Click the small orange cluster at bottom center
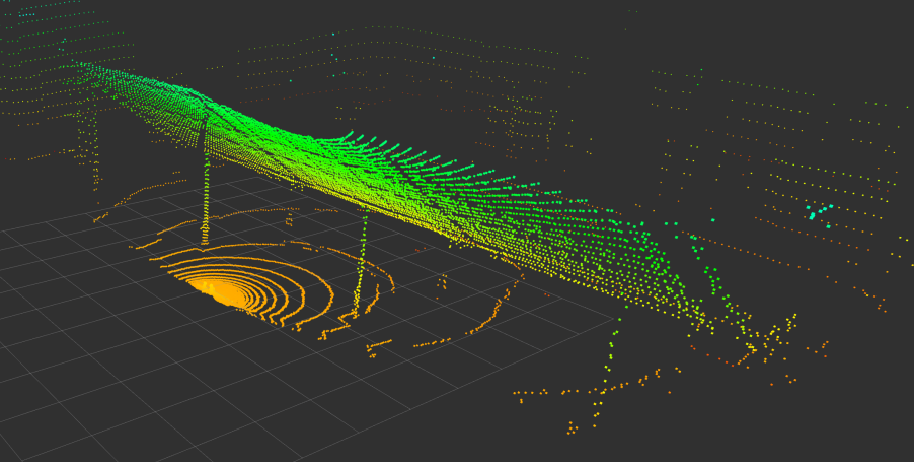Screen dimensions: 915x462 [572, 428]
